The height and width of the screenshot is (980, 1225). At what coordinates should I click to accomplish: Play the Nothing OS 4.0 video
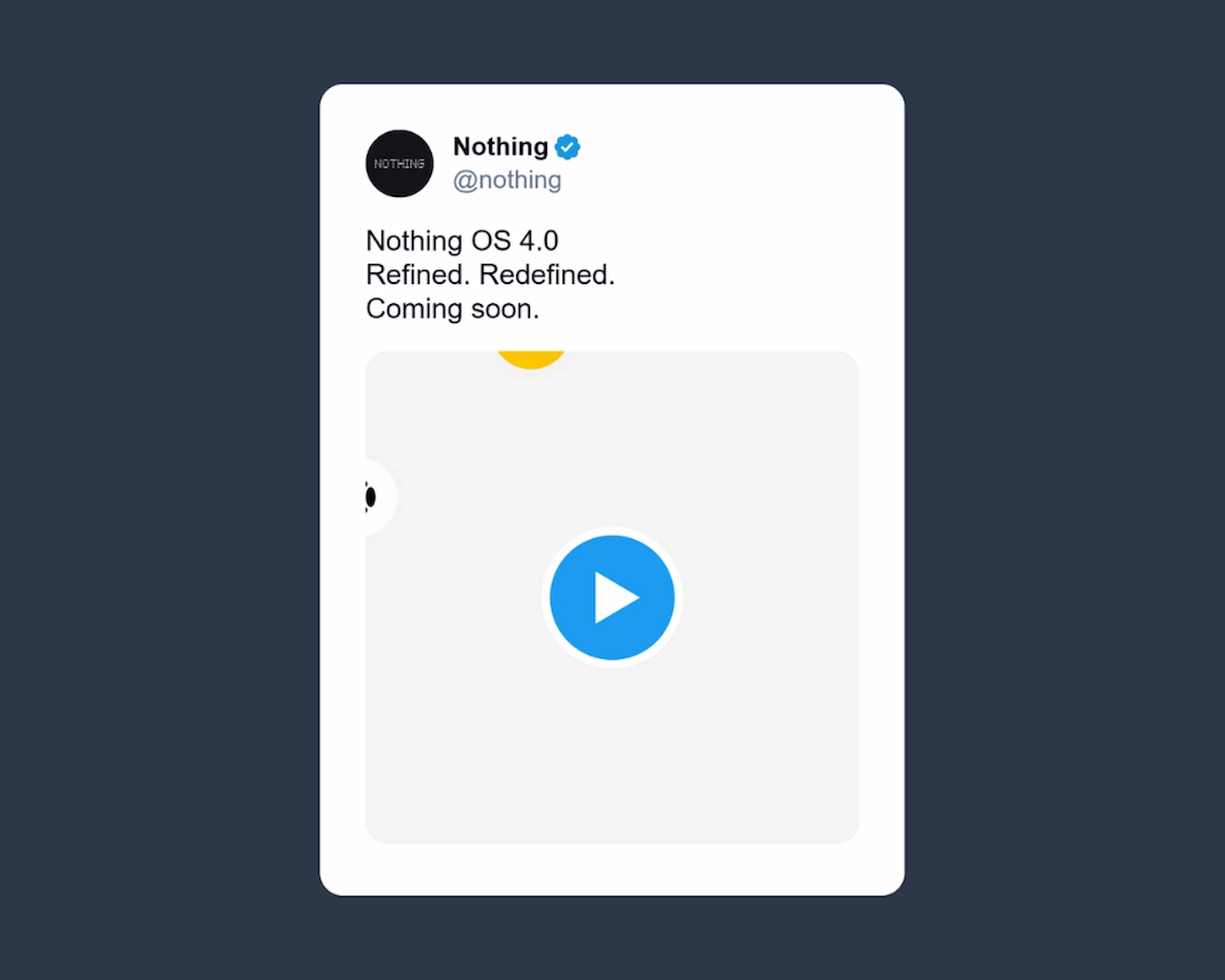[x=612, y=597]
